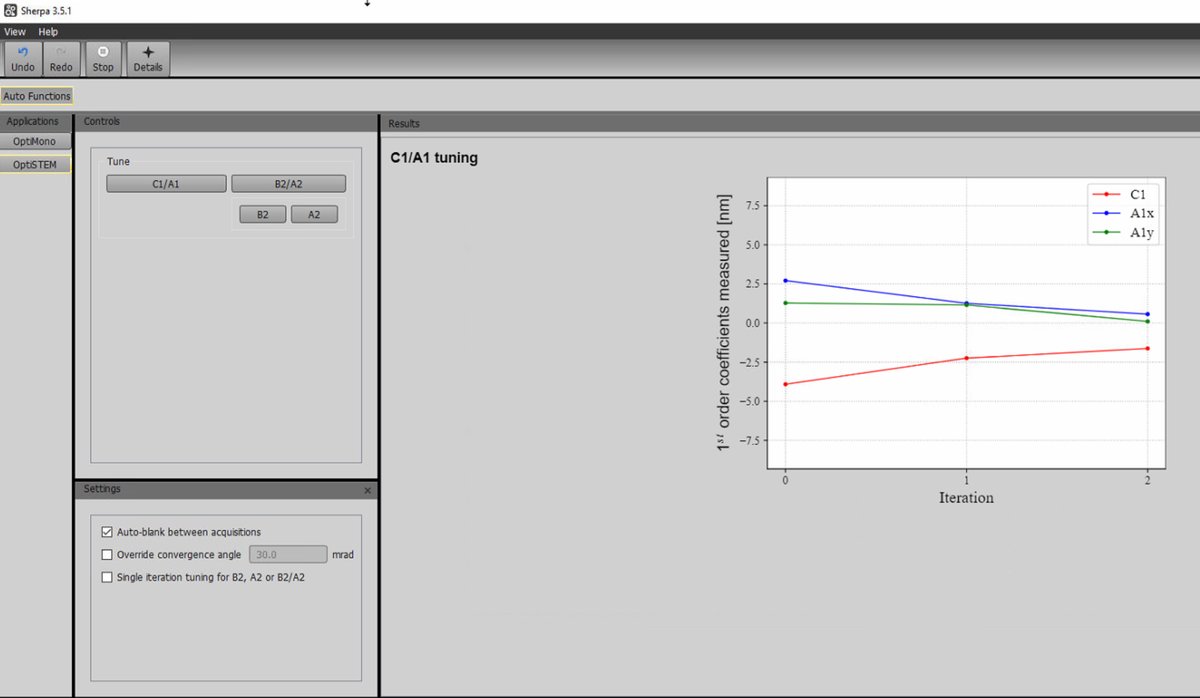Click the B2 tune button
The height and width of the screenshot is (698, 1200).
(262, 214)
